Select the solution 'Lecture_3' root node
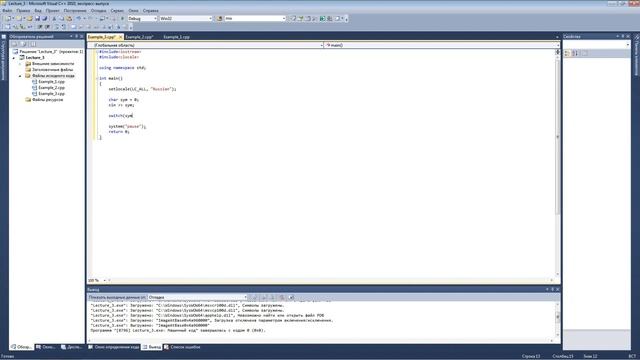The width and height of the screenshot is (640, 360). 48,51
